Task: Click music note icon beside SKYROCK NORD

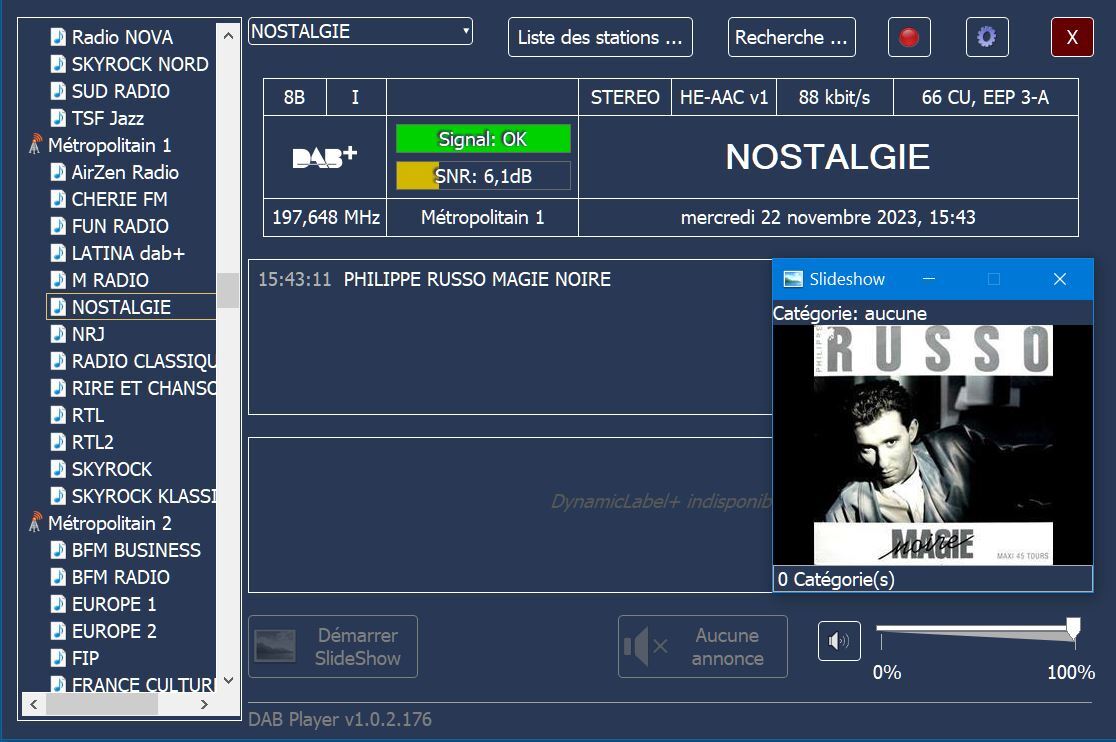Action: coord(58,64)
